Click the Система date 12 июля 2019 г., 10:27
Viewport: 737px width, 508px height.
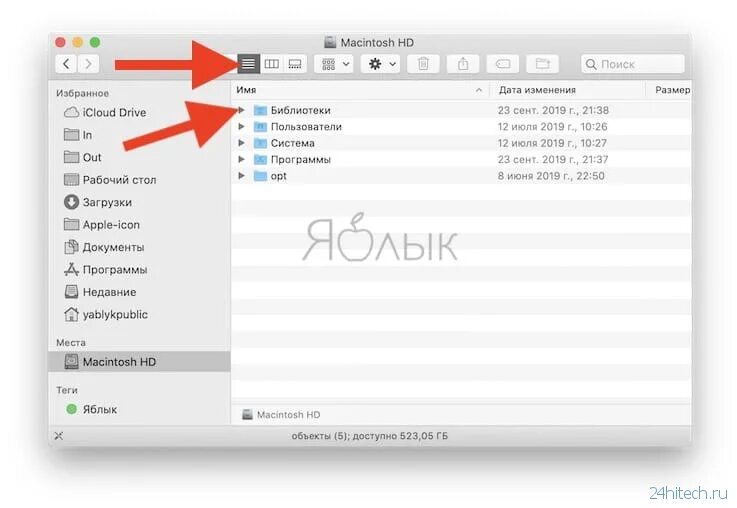tap(552, 143)
